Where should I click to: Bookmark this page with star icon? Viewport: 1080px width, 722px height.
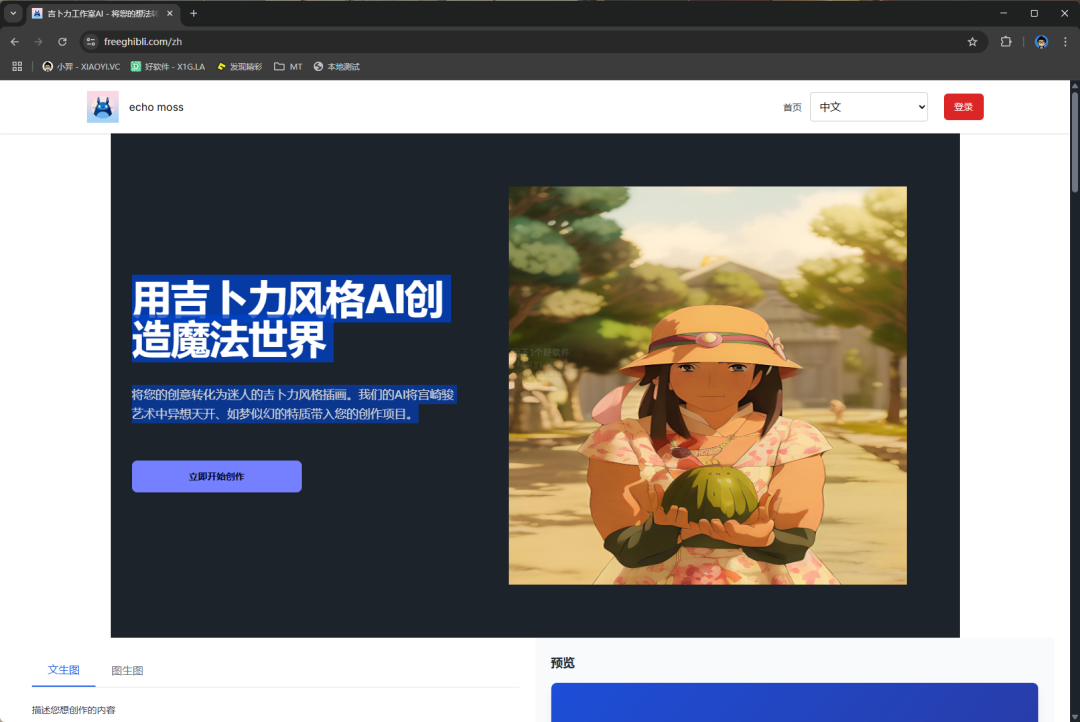(972, 42)
